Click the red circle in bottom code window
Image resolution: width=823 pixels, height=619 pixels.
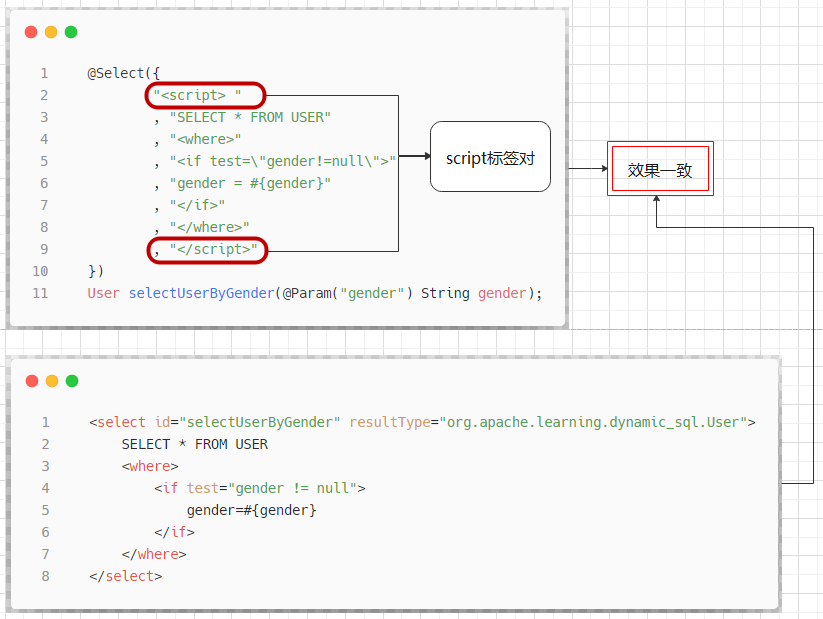point(31,380)
